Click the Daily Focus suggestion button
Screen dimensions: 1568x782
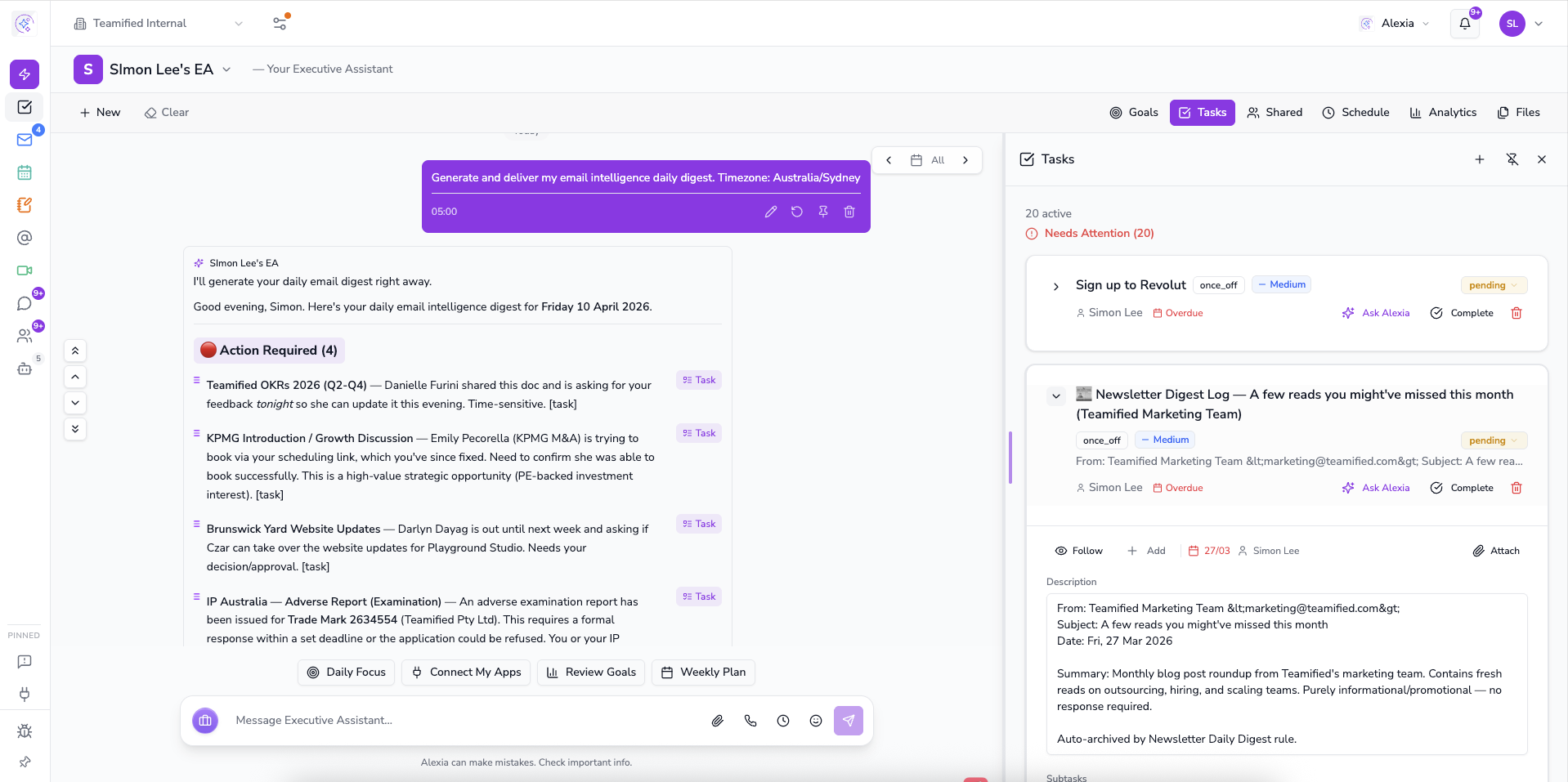click(345, 672)
